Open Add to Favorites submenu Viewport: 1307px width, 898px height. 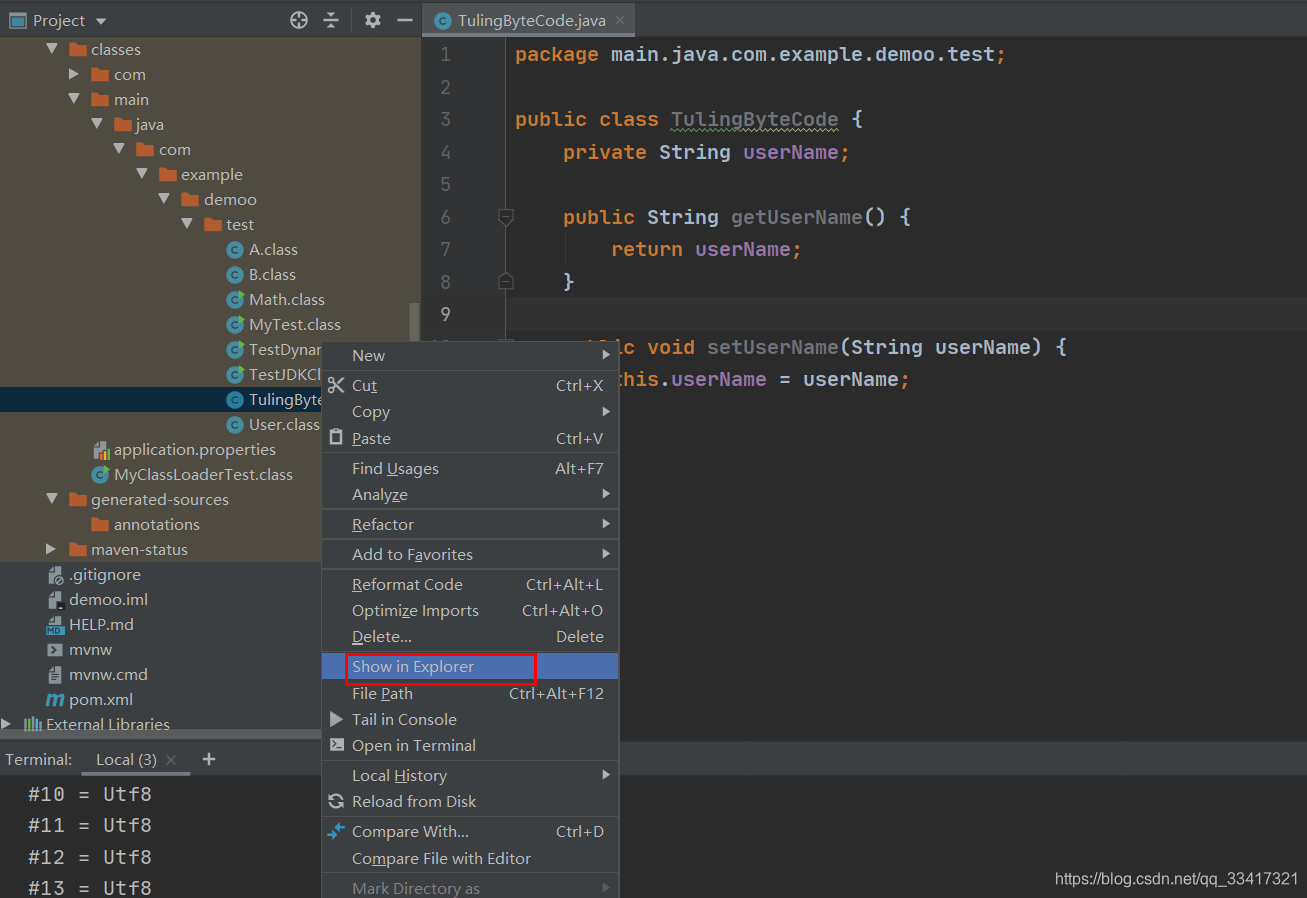click(470, 554)
